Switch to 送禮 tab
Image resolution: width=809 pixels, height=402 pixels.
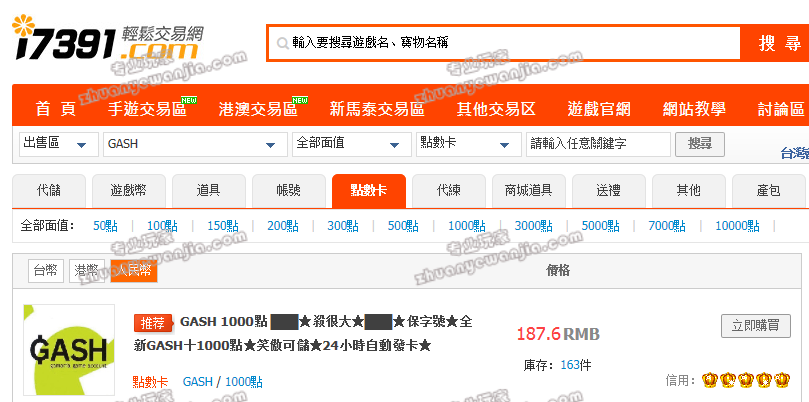click(609, 191)
